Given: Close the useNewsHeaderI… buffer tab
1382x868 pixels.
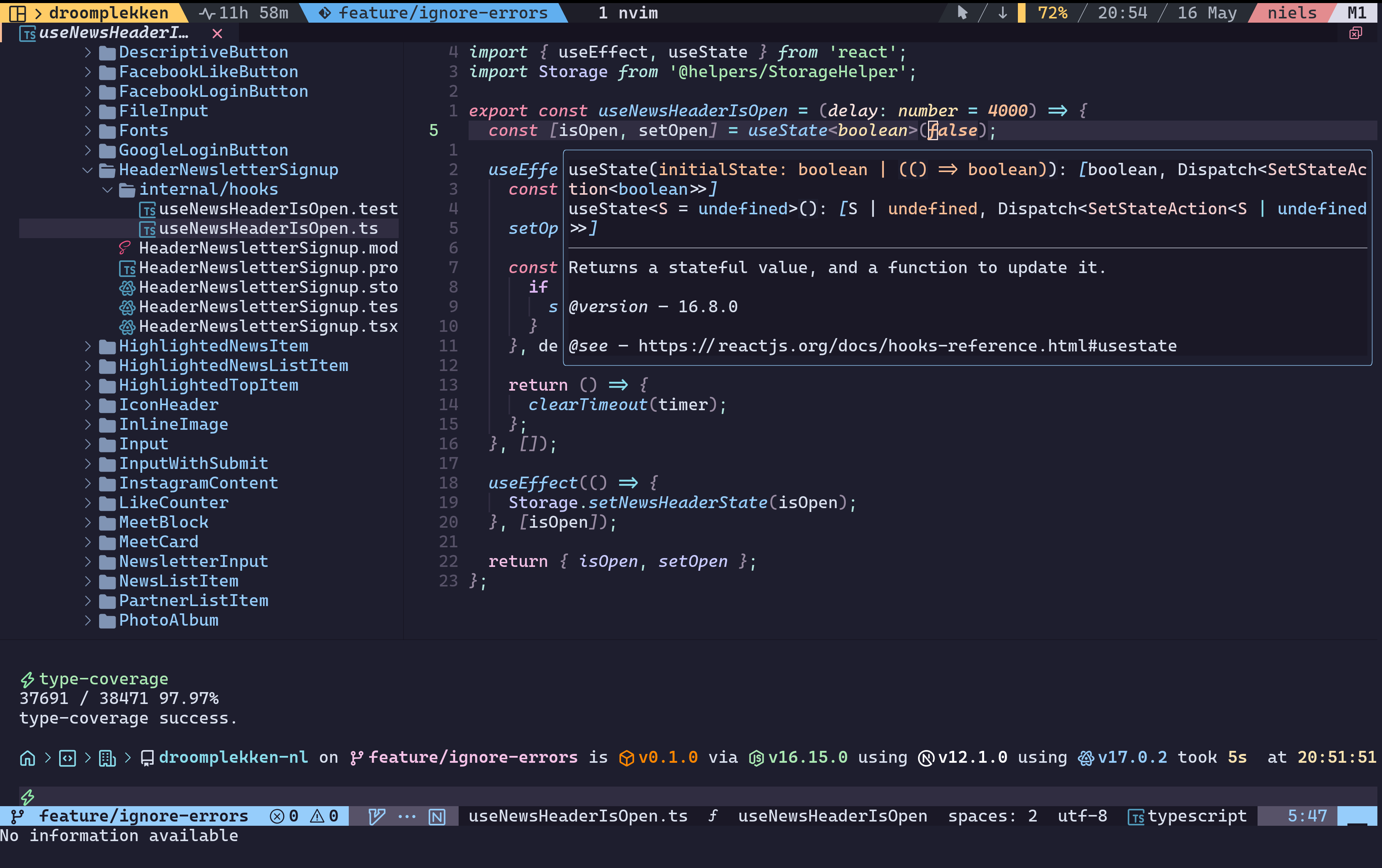Looking at the screenshot, I should click(x=217, y=33).
